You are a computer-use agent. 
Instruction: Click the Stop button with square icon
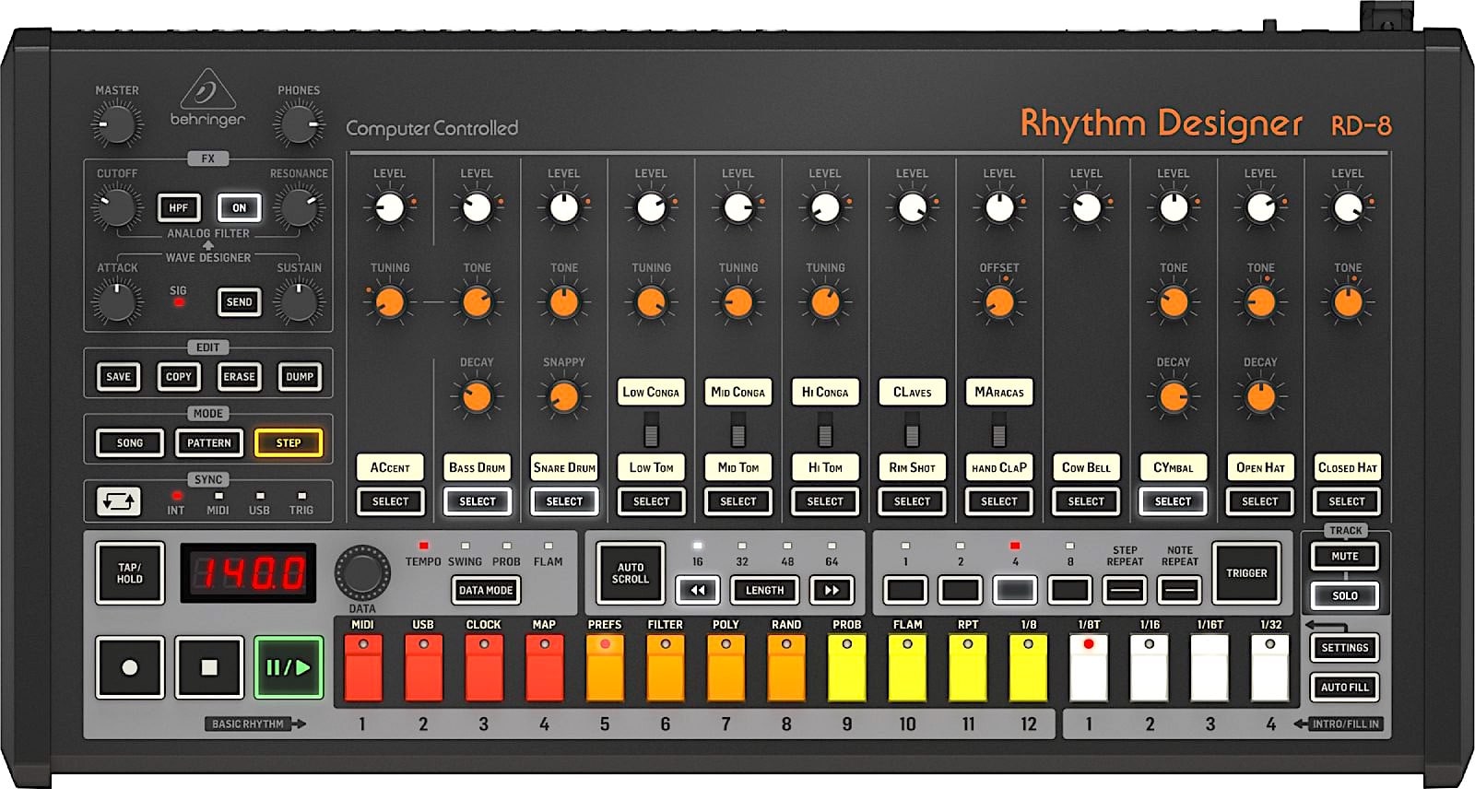coord(209,667)
